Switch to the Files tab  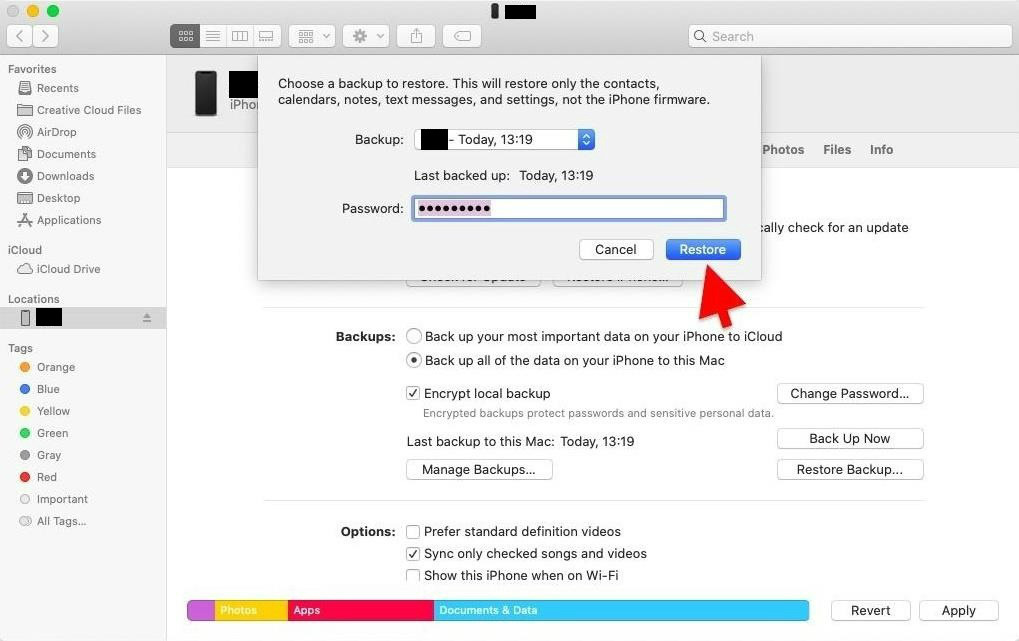tap(837, 150)
